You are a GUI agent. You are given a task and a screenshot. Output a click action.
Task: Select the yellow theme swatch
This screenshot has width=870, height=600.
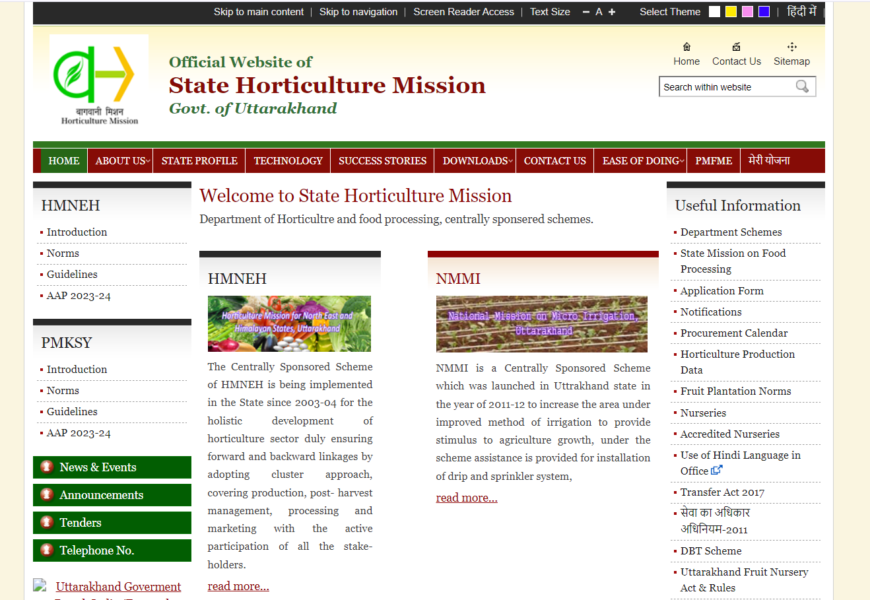(x=731, y=12)
